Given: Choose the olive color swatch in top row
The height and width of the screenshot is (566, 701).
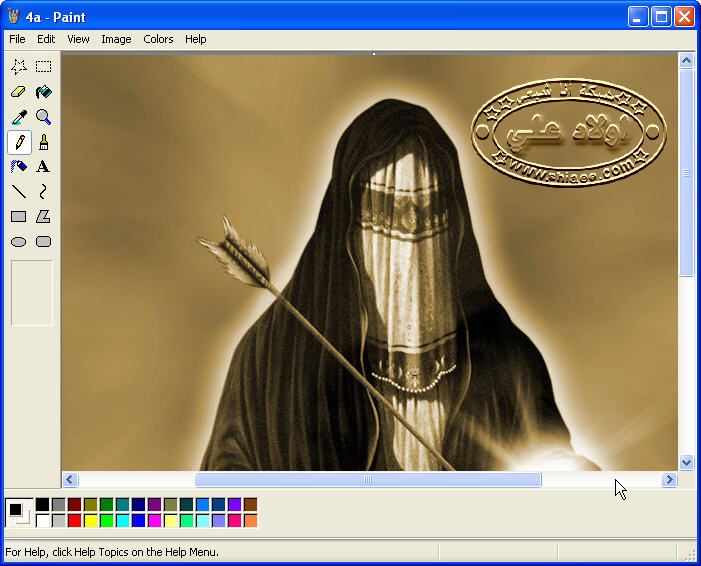Looking at the screenshot, I should tap(91, 505).
